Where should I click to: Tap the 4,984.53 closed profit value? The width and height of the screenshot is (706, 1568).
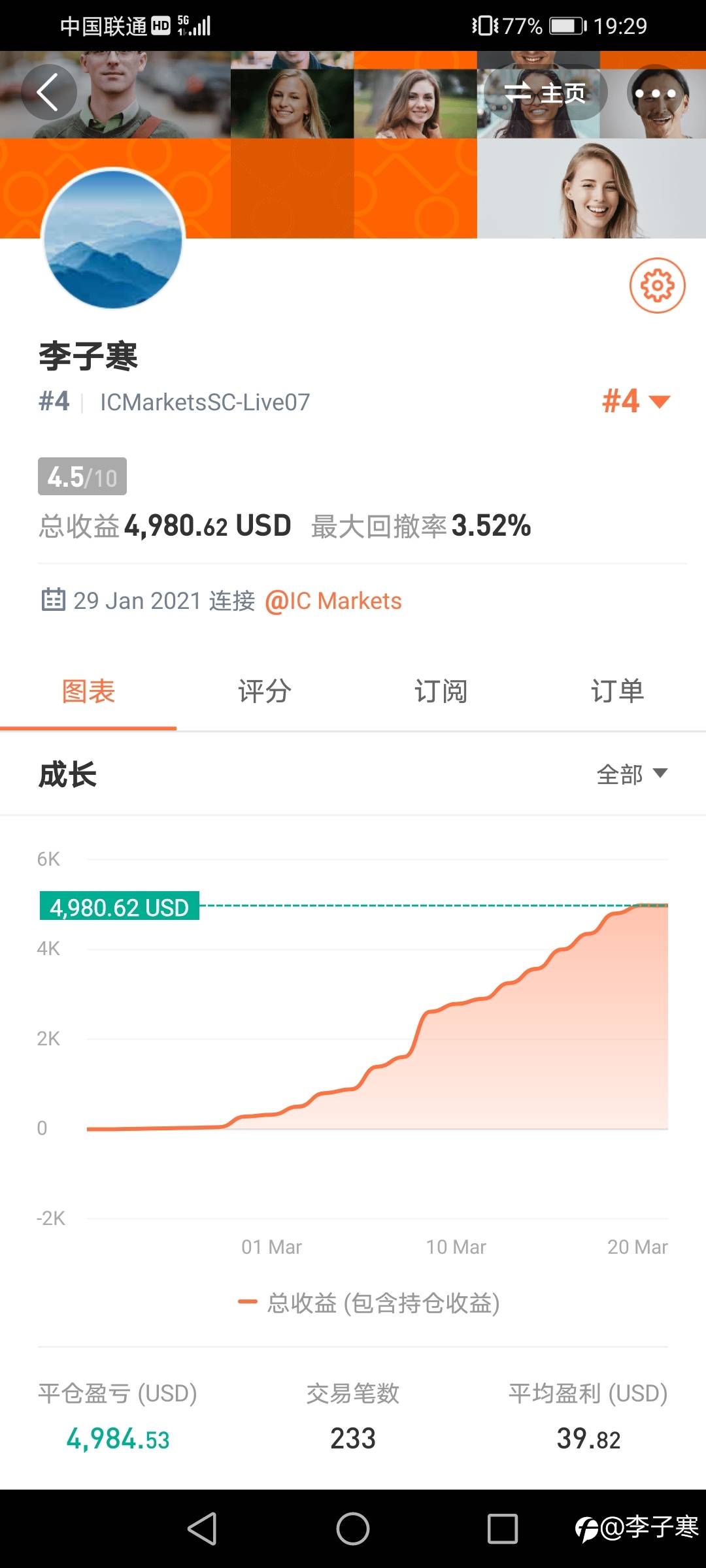pyautogui.click(x=118, y=1439)
